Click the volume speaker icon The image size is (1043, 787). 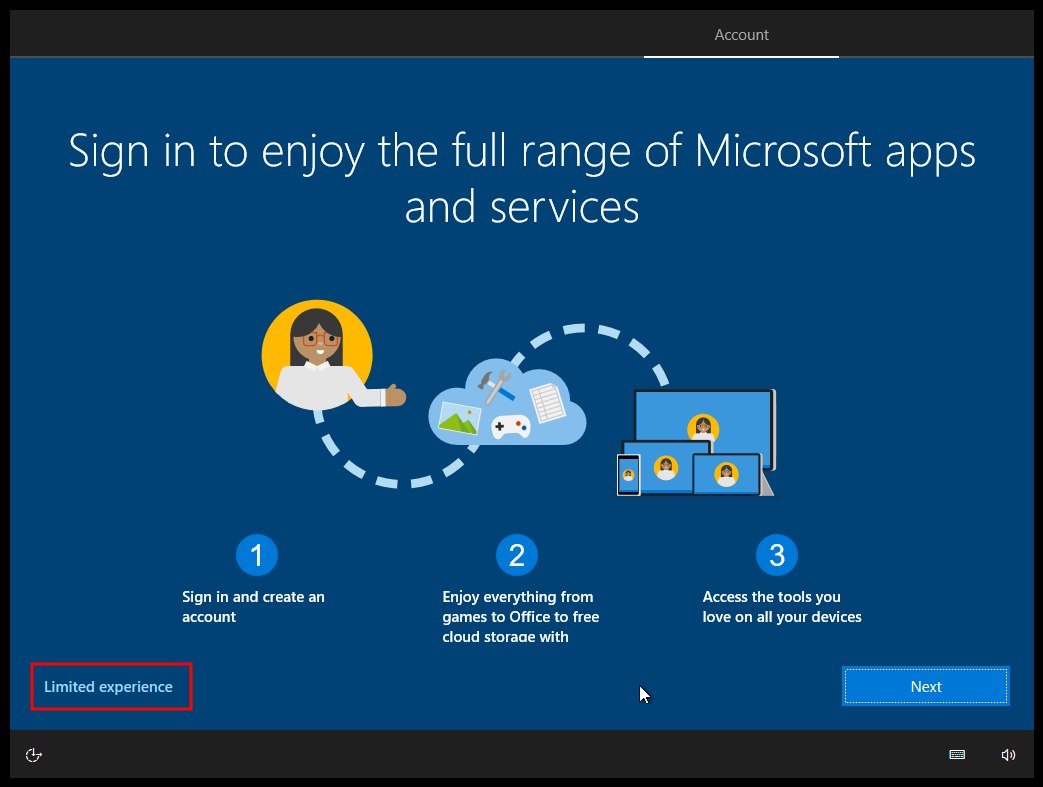point(1008,754)
